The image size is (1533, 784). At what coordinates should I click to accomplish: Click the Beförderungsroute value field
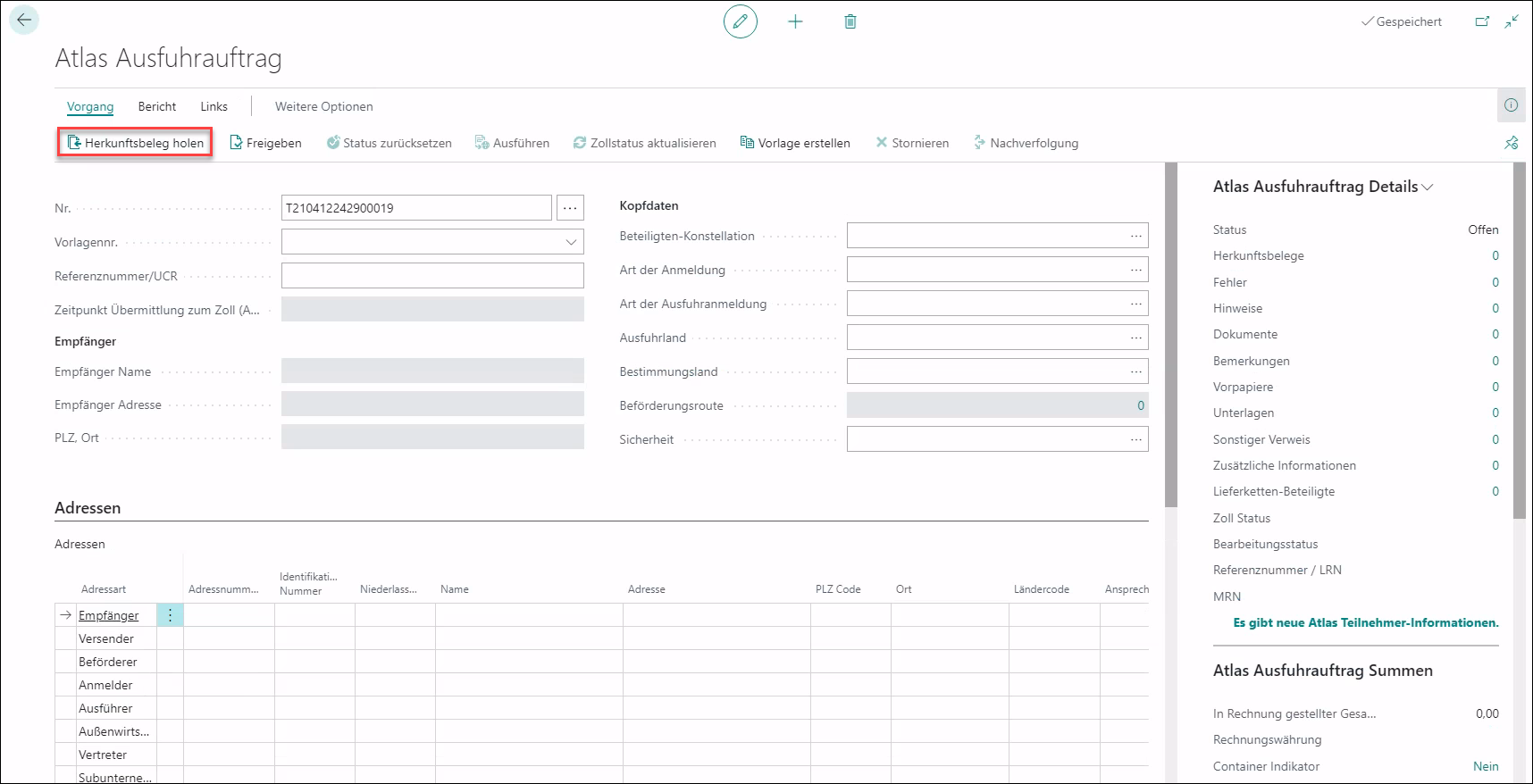click(x=997, y=405)
